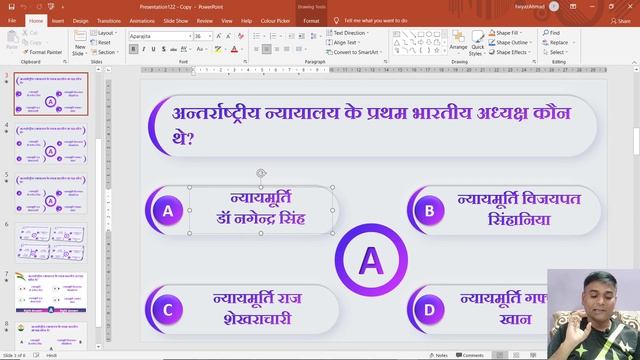
Task: Toggle Bold formatting
Action: pyautogui.click(x=133, y=49)
